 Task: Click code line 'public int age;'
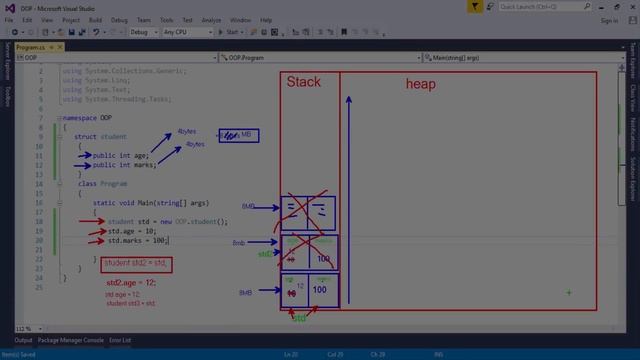(121, 156)
